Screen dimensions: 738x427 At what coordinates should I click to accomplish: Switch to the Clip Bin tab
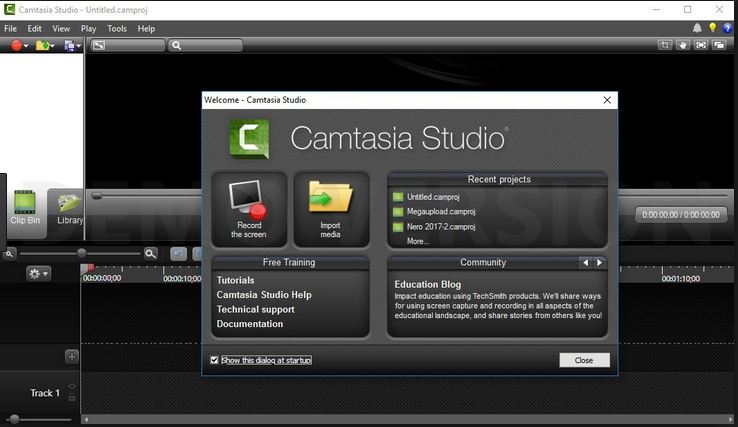coord(25,208)
